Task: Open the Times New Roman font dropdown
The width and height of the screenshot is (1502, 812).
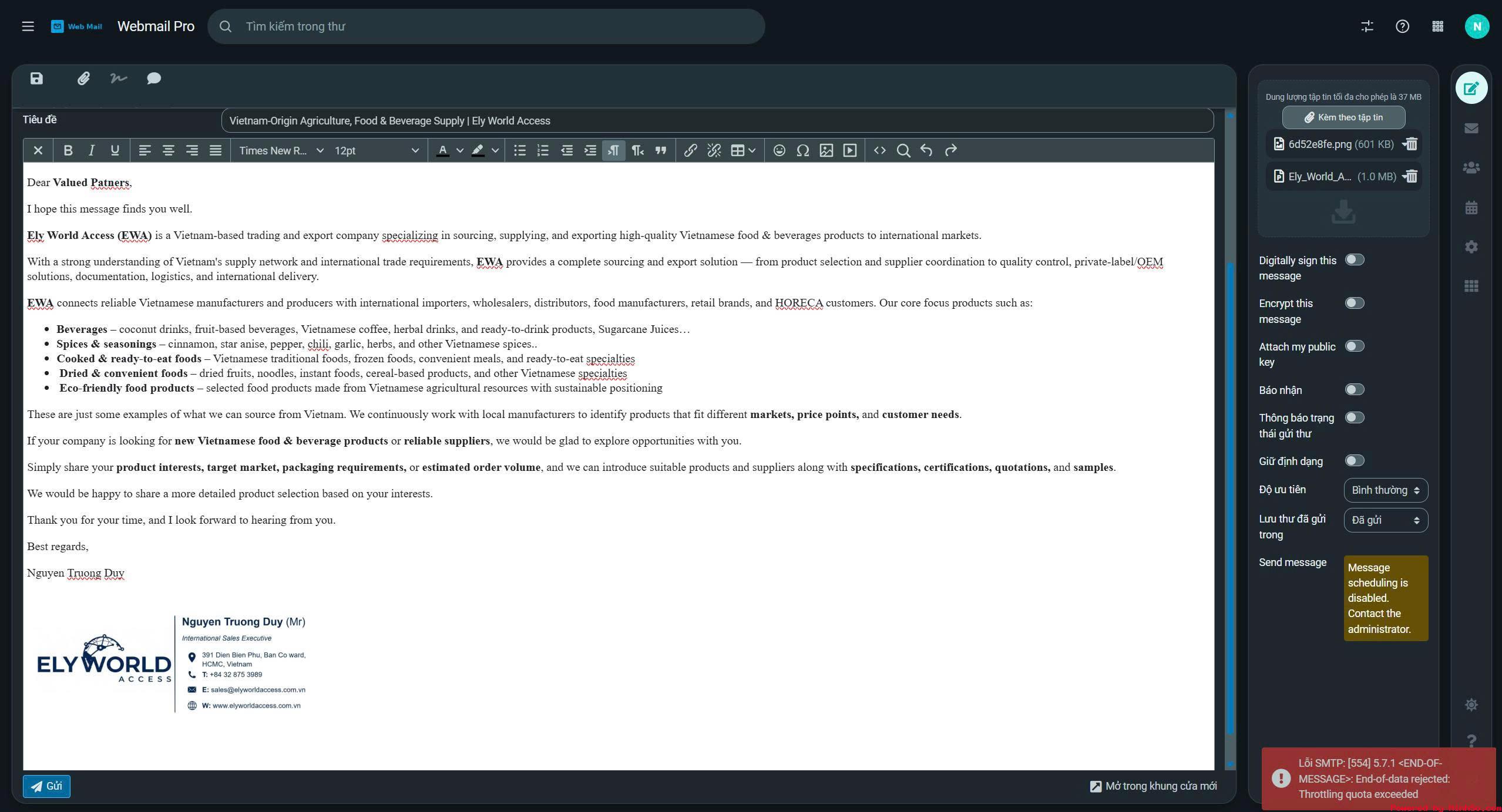Action: pos(281,150)
